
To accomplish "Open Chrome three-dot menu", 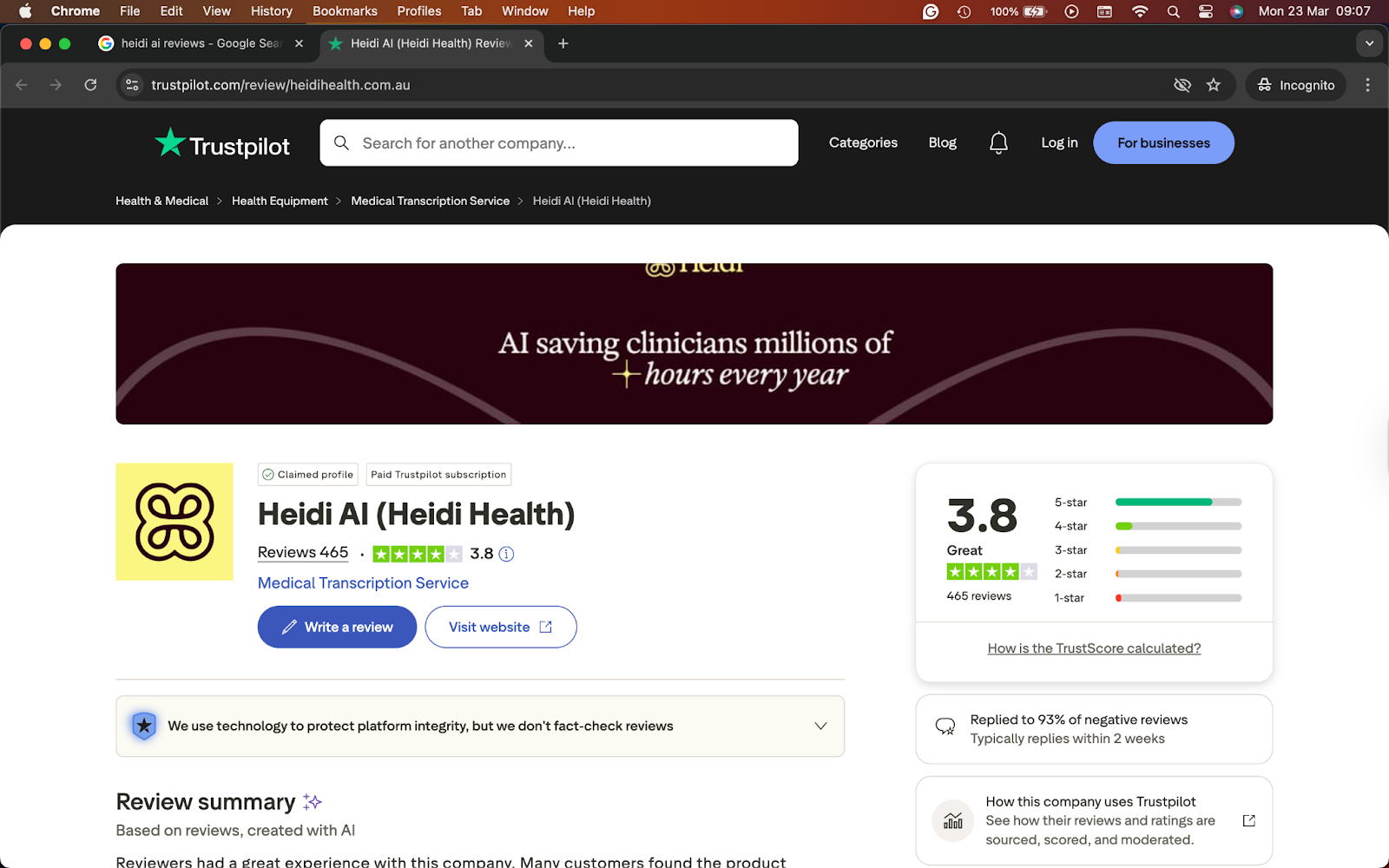I will click(x=1367, y=85).
